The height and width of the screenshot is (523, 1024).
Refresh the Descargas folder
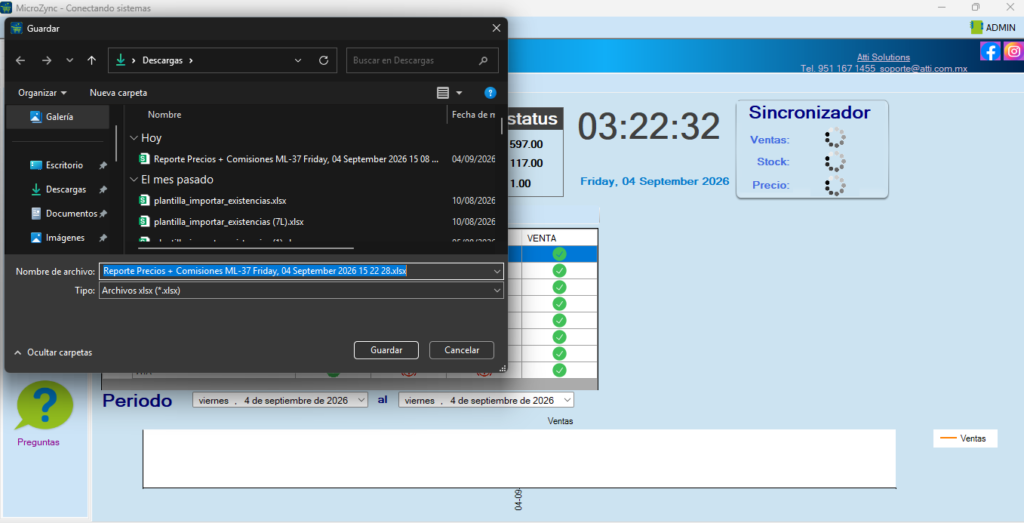pos(323,60)
